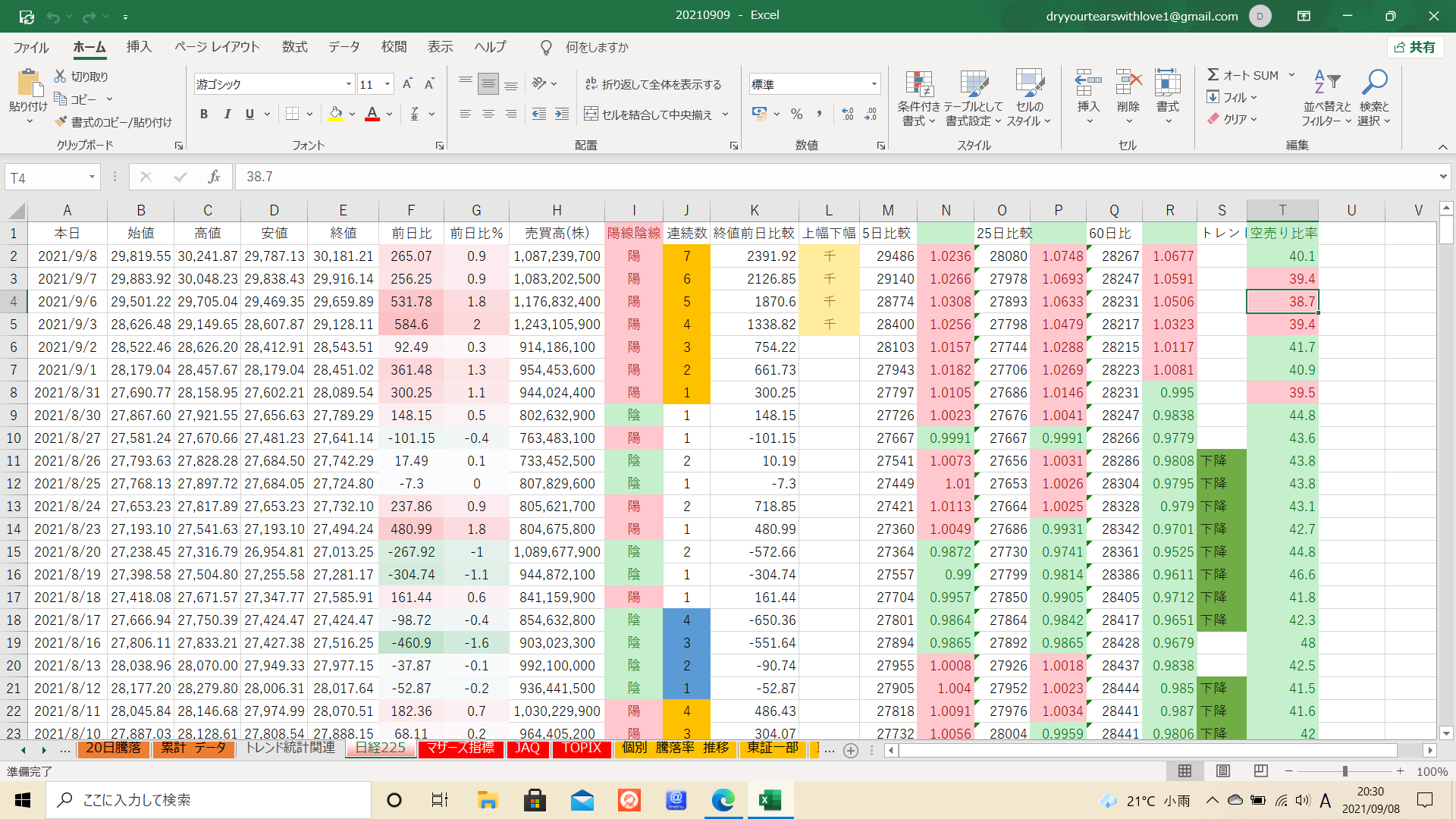Click the Format Painter brush icon

pos(61,122)
